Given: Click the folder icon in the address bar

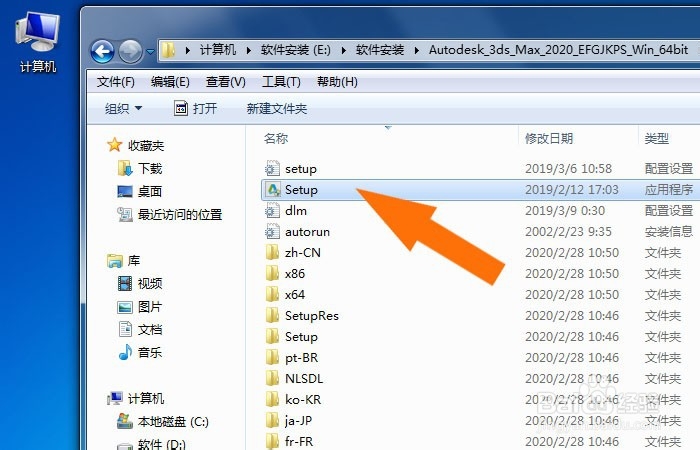Looking at the screenshot, I should [168, 50].
